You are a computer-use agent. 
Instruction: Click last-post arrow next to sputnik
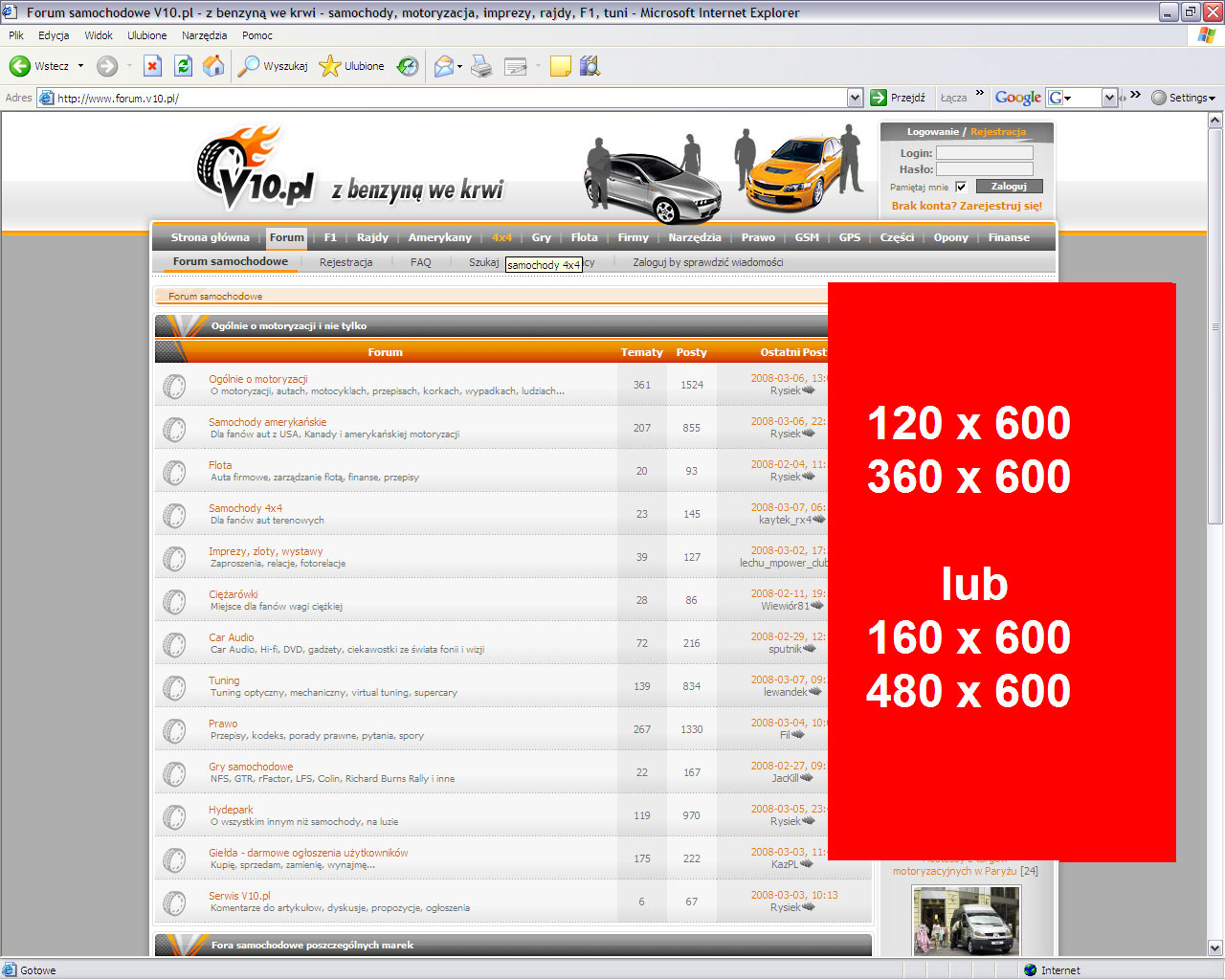pyautogui.click(x=810, y=649)
